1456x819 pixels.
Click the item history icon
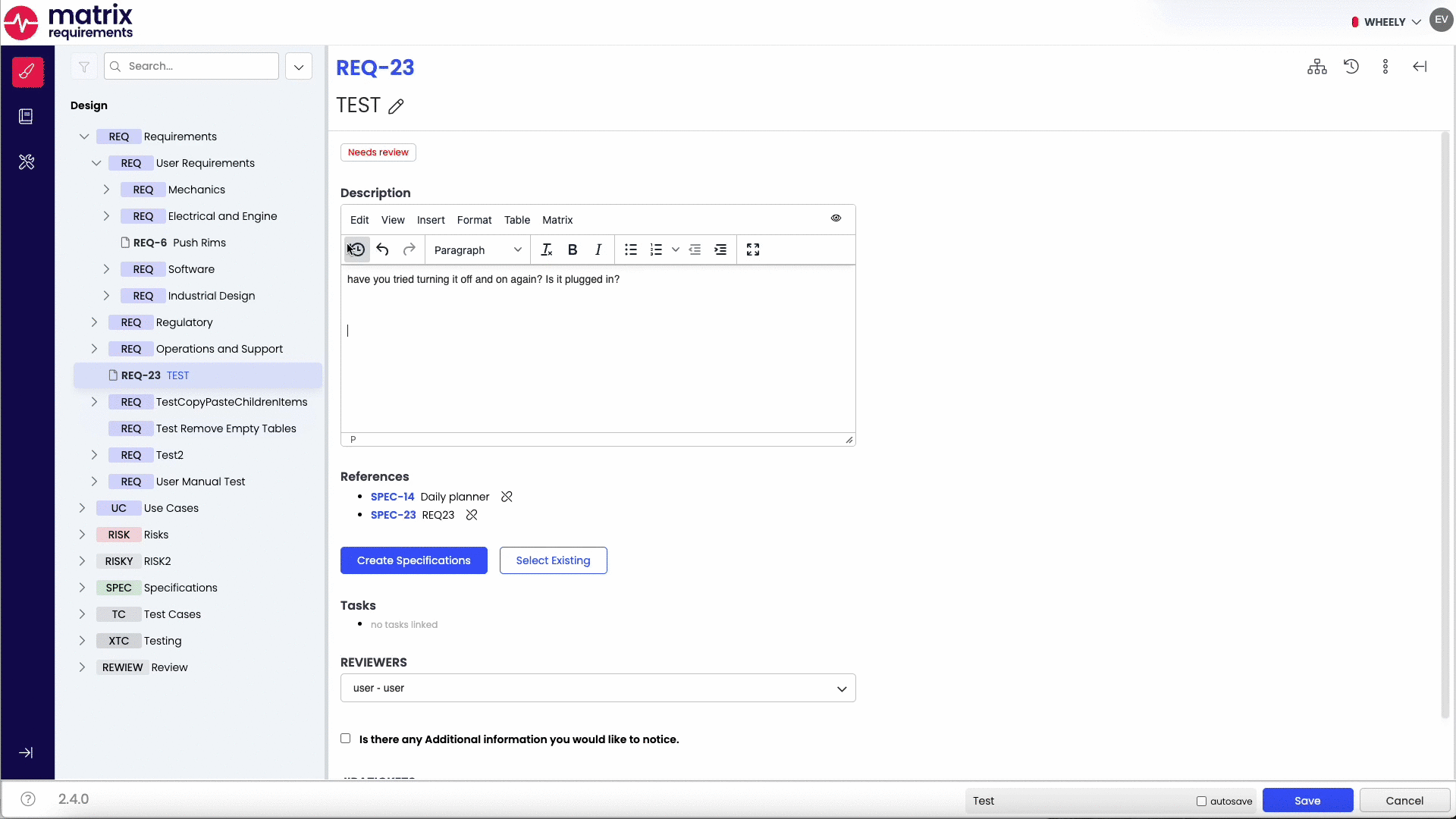1352,67
